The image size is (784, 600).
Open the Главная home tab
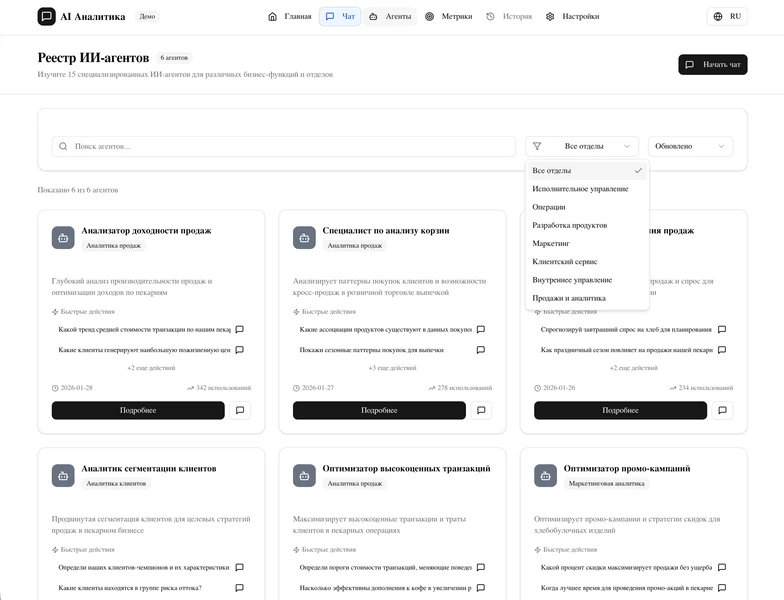pyautogui.click(x=290, y=16)
